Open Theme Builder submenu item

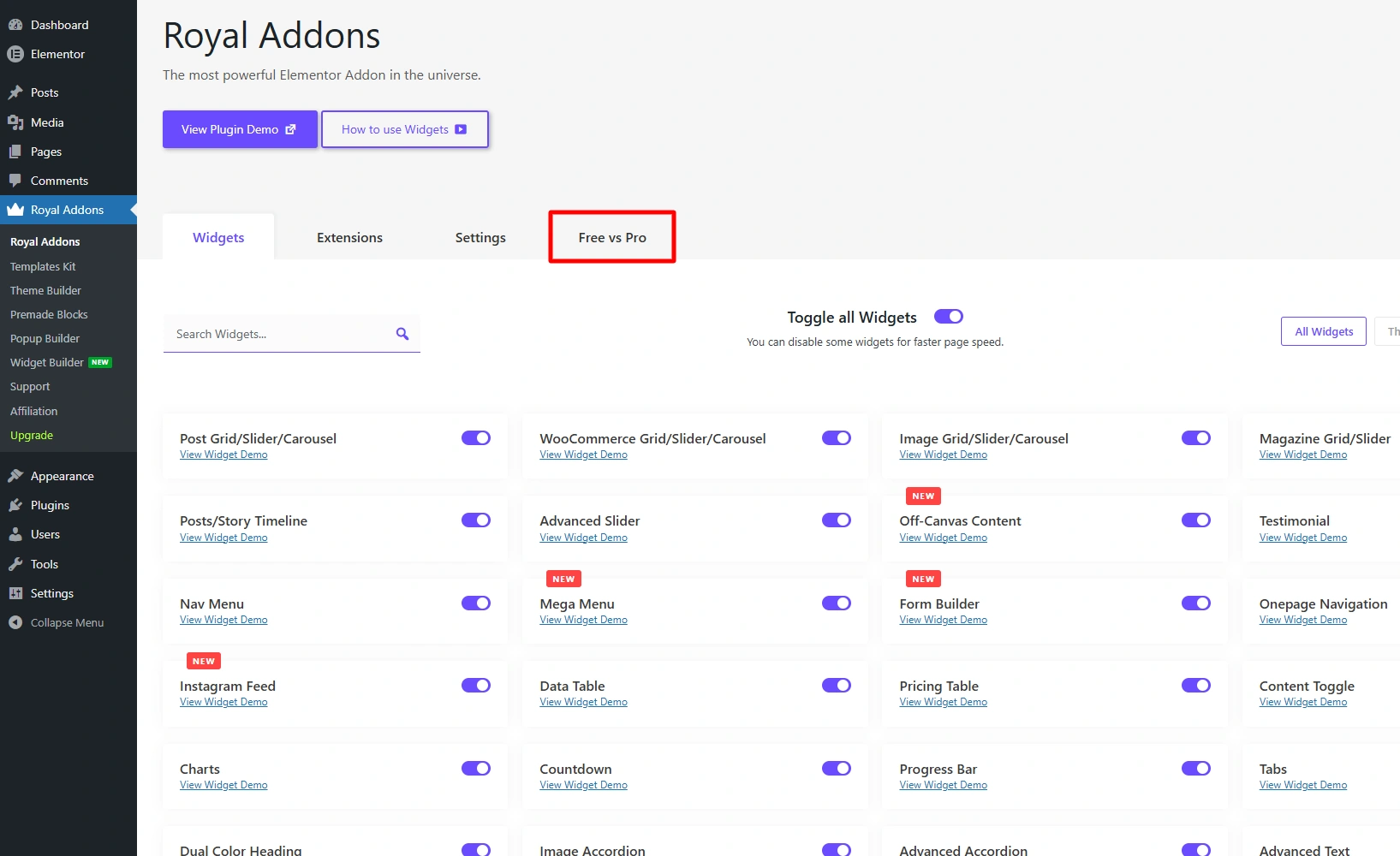point(45,290)
